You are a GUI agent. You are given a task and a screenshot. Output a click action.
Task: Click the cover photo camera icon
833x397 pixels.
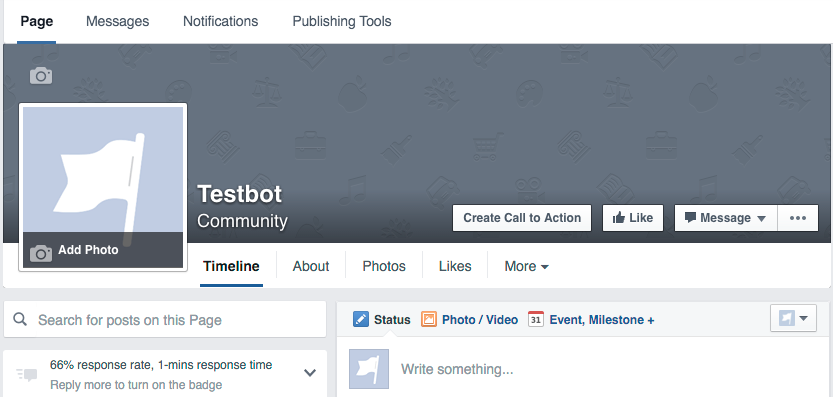click(x=41, y=76)
